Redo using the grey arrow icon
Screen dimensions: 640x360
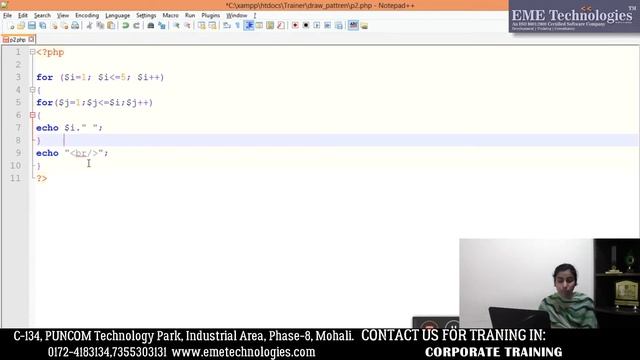[x=136, y=26]
